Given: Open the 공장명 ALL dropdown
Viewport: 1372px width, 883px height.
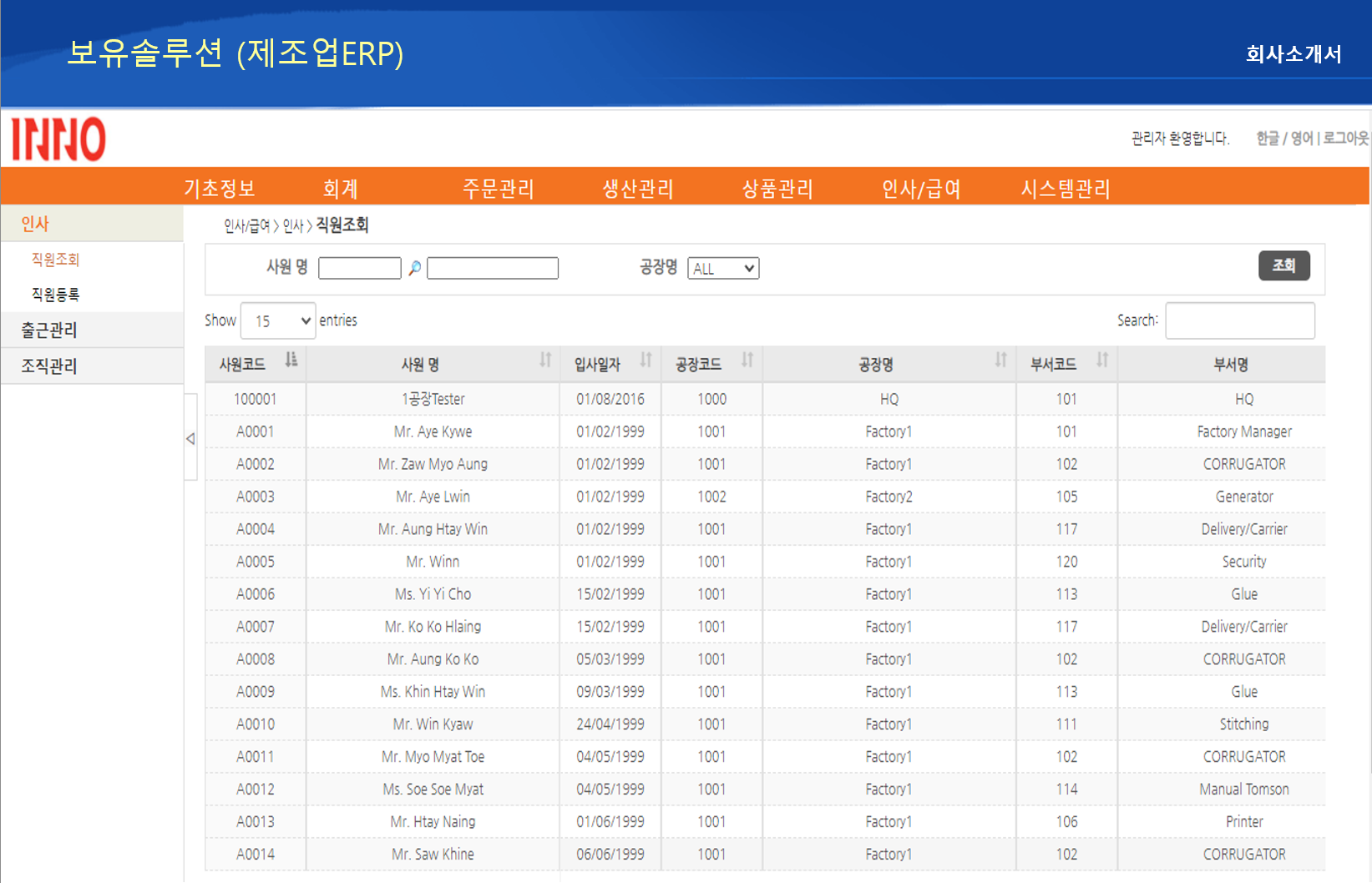Looking at the screenshot, I should coord(723,269).
